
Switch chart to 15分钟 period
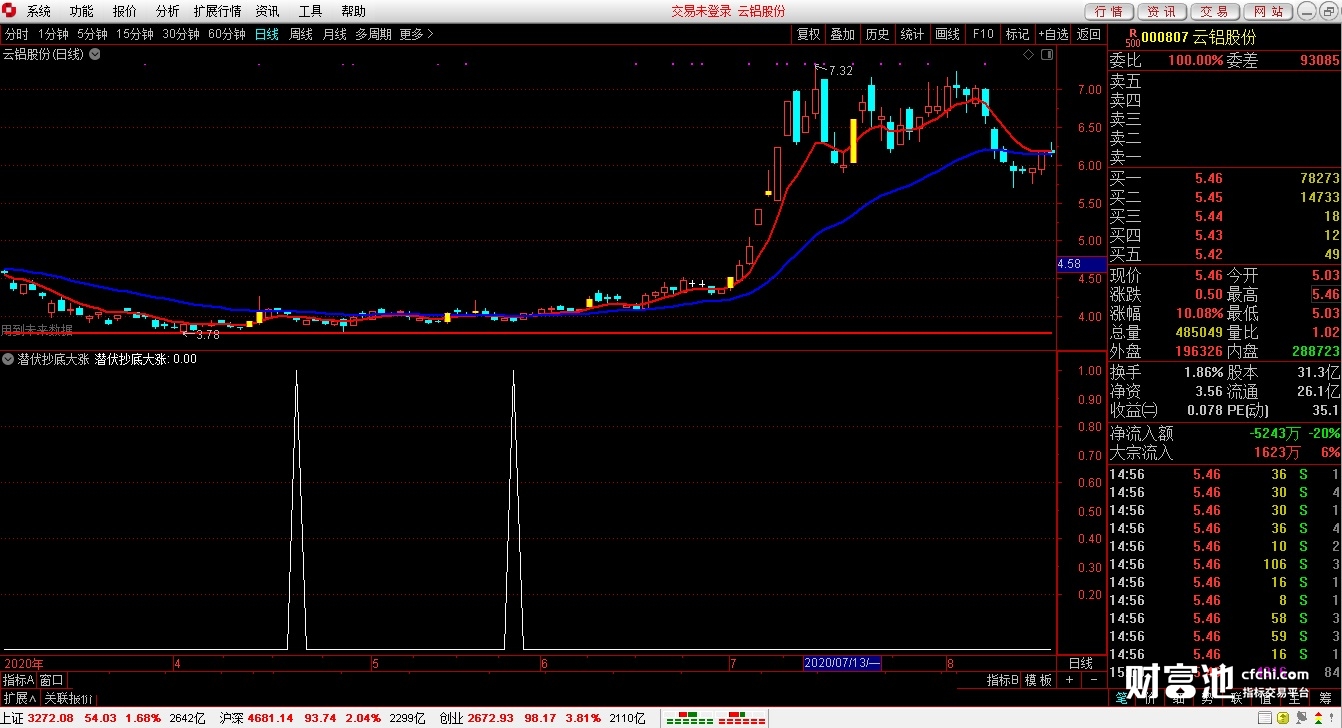(x=134, y=34)
